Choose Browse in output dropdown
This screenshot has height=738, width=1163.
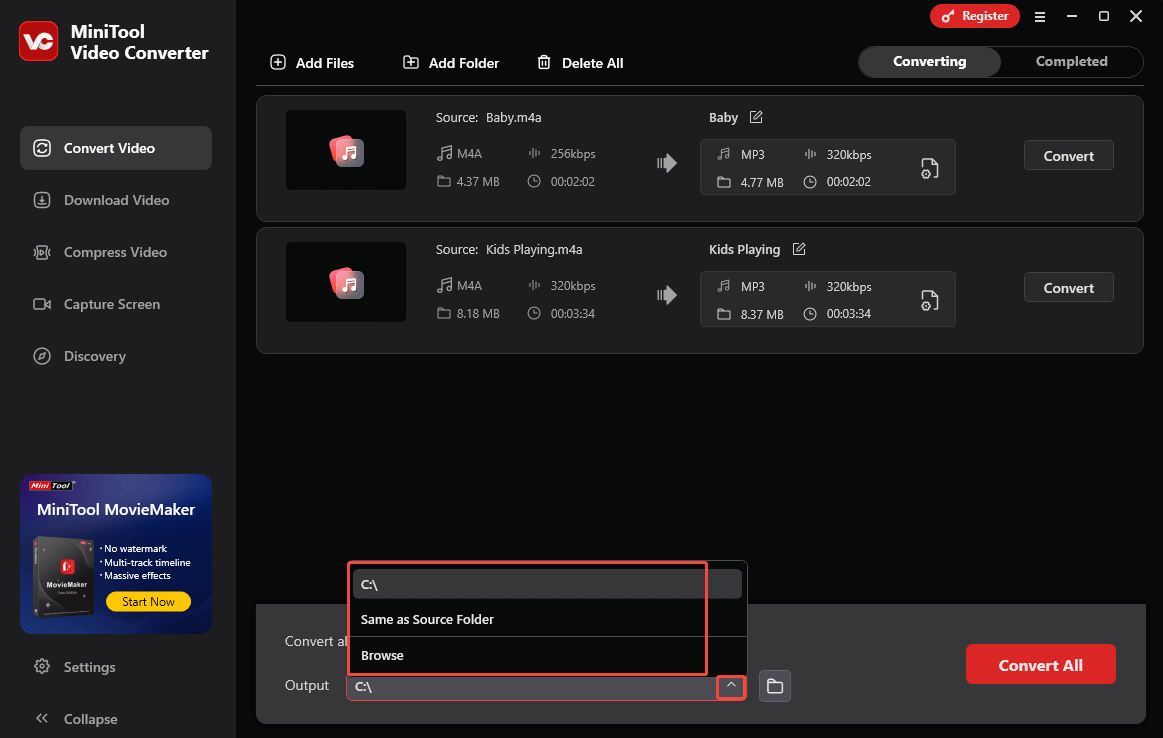click(x=547, y=656)
